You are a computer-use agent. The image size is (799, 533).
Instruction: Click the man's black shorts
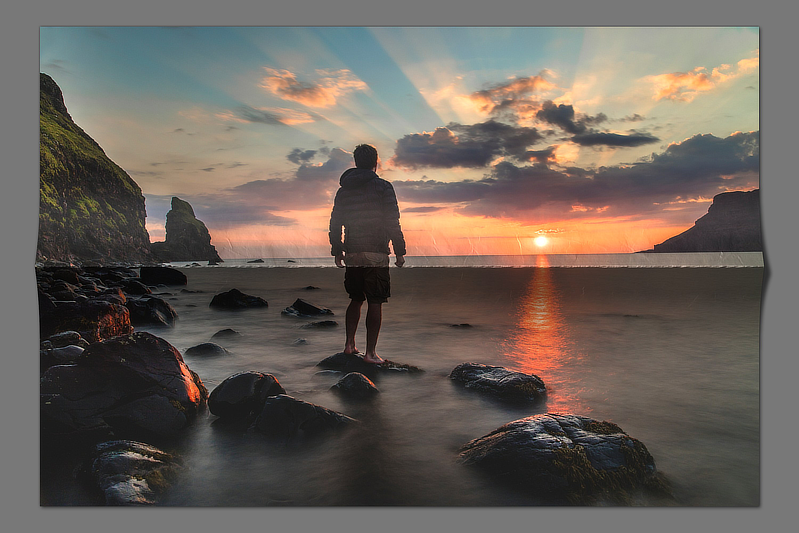[367, 284]
